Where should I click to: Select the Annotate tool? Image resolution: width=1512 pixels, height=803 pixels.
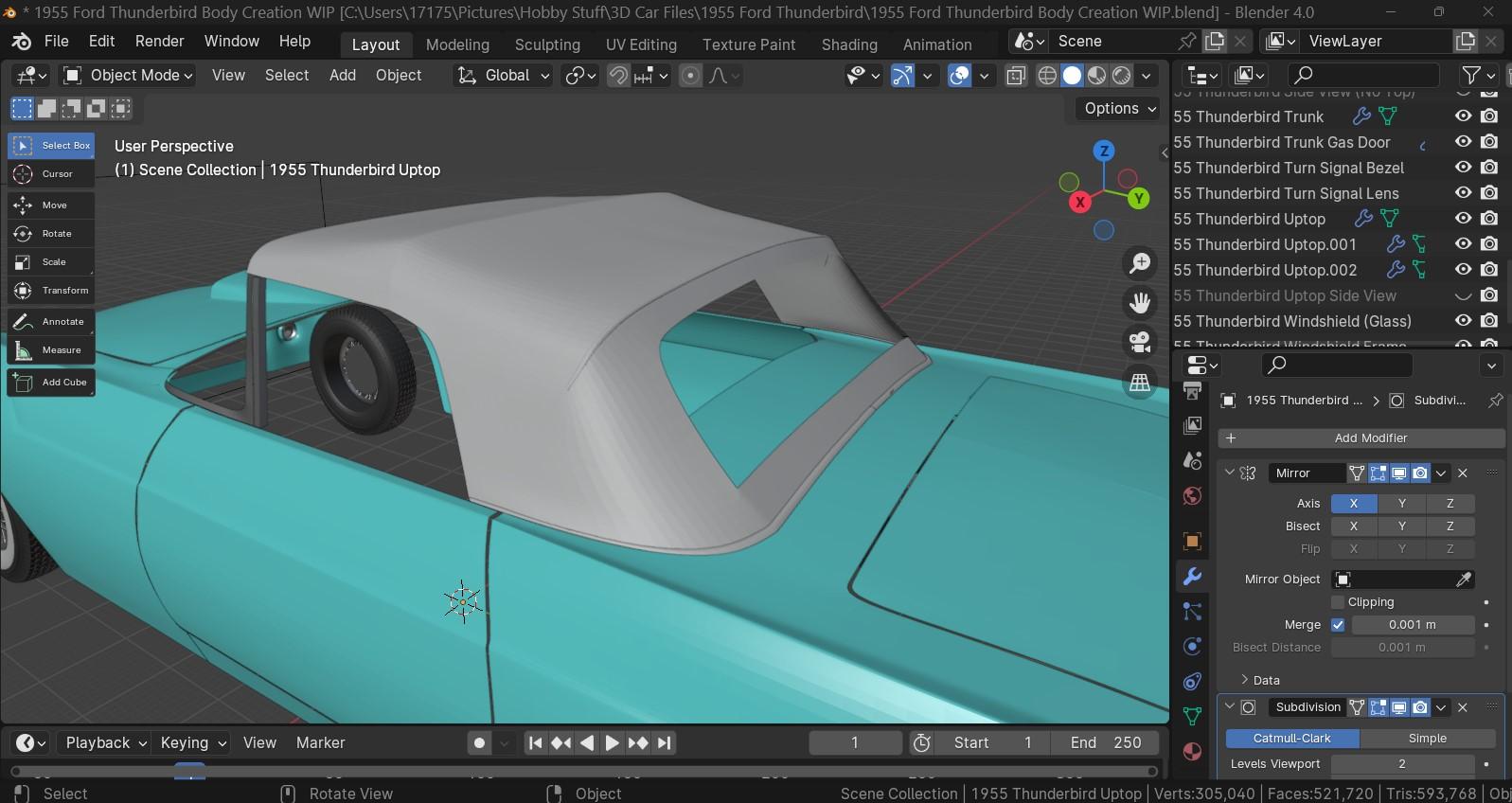coord(52,322)
